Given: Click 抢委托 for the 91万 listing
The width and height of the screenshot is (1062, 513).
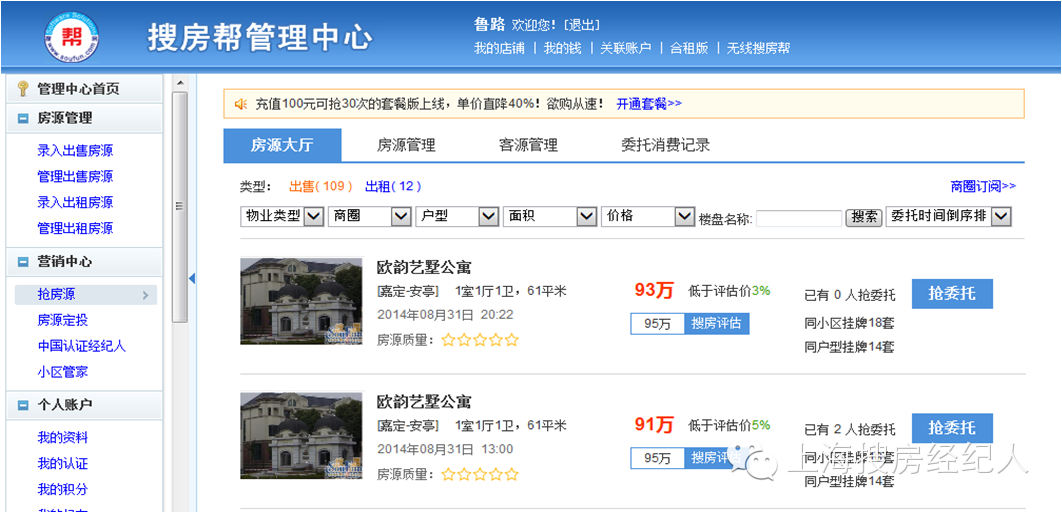Looking at the screenshot, I should (952, 428).
